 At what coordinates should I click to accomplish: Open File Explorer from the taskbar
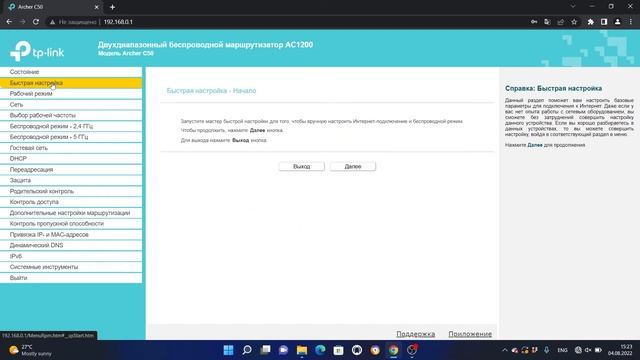point(302,350)
